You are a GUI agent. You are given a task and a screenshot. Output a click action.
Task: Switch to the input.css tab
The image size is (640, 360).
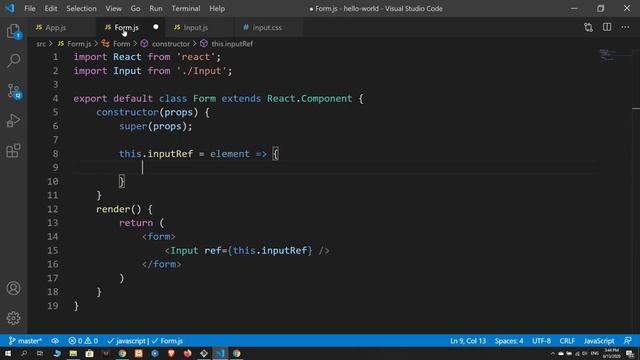267,27
